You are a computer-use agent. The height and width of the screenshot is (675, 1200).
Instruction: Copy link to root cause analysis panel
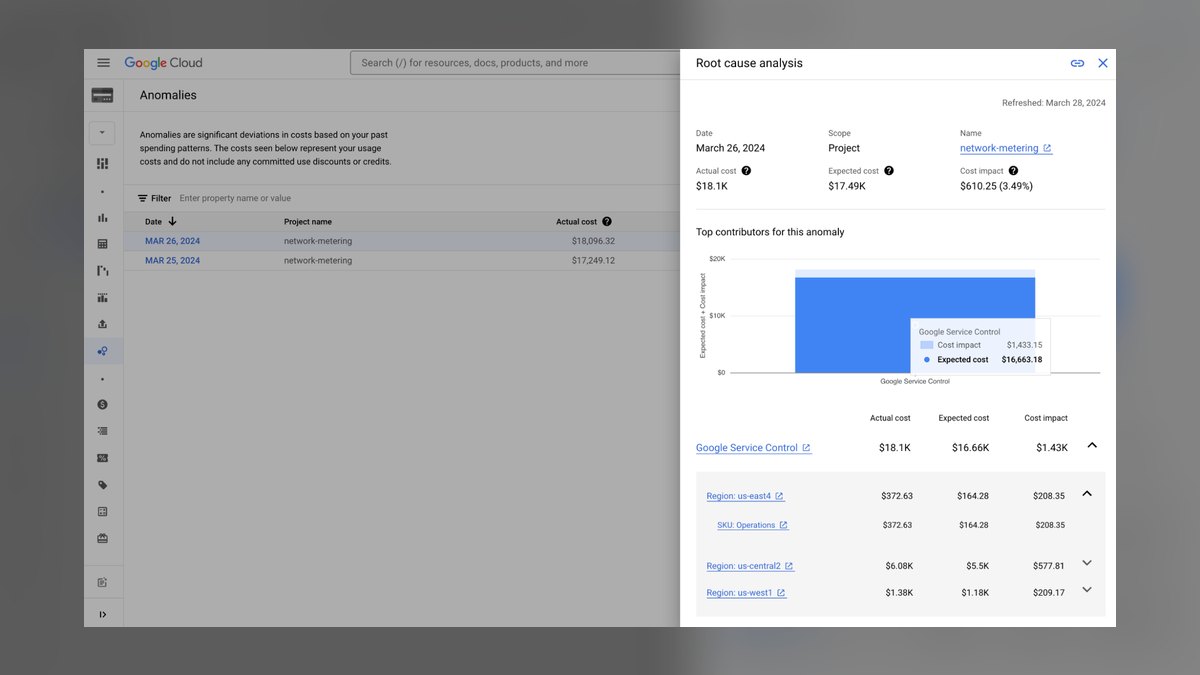click(1077, 63)
